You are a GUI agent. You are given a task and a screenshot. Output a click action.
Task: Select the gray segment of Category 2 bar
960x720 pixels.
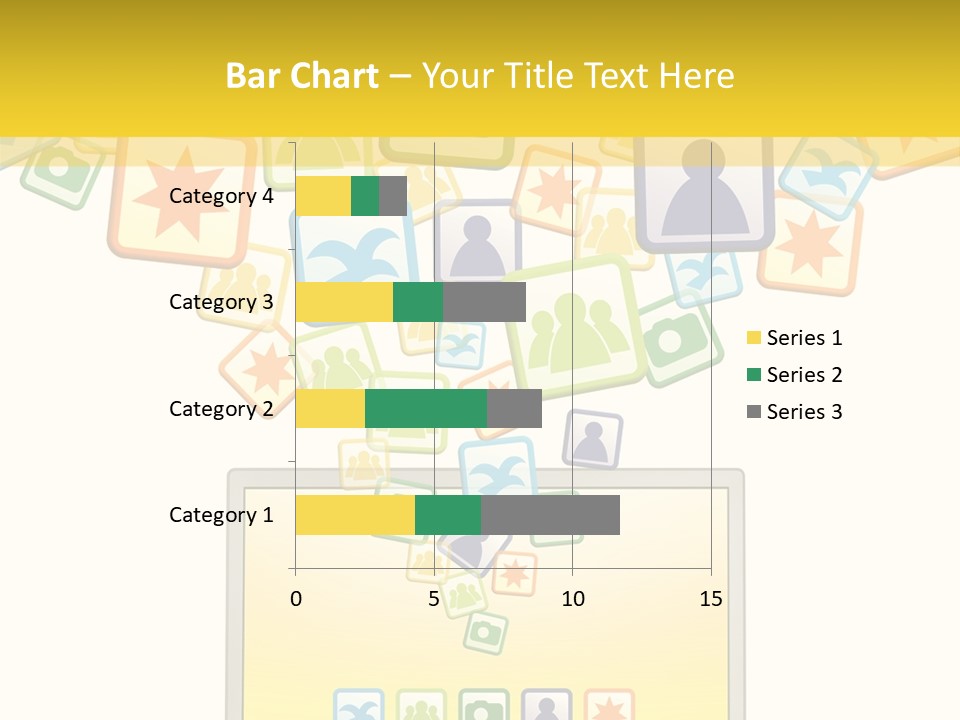point(514,408)
